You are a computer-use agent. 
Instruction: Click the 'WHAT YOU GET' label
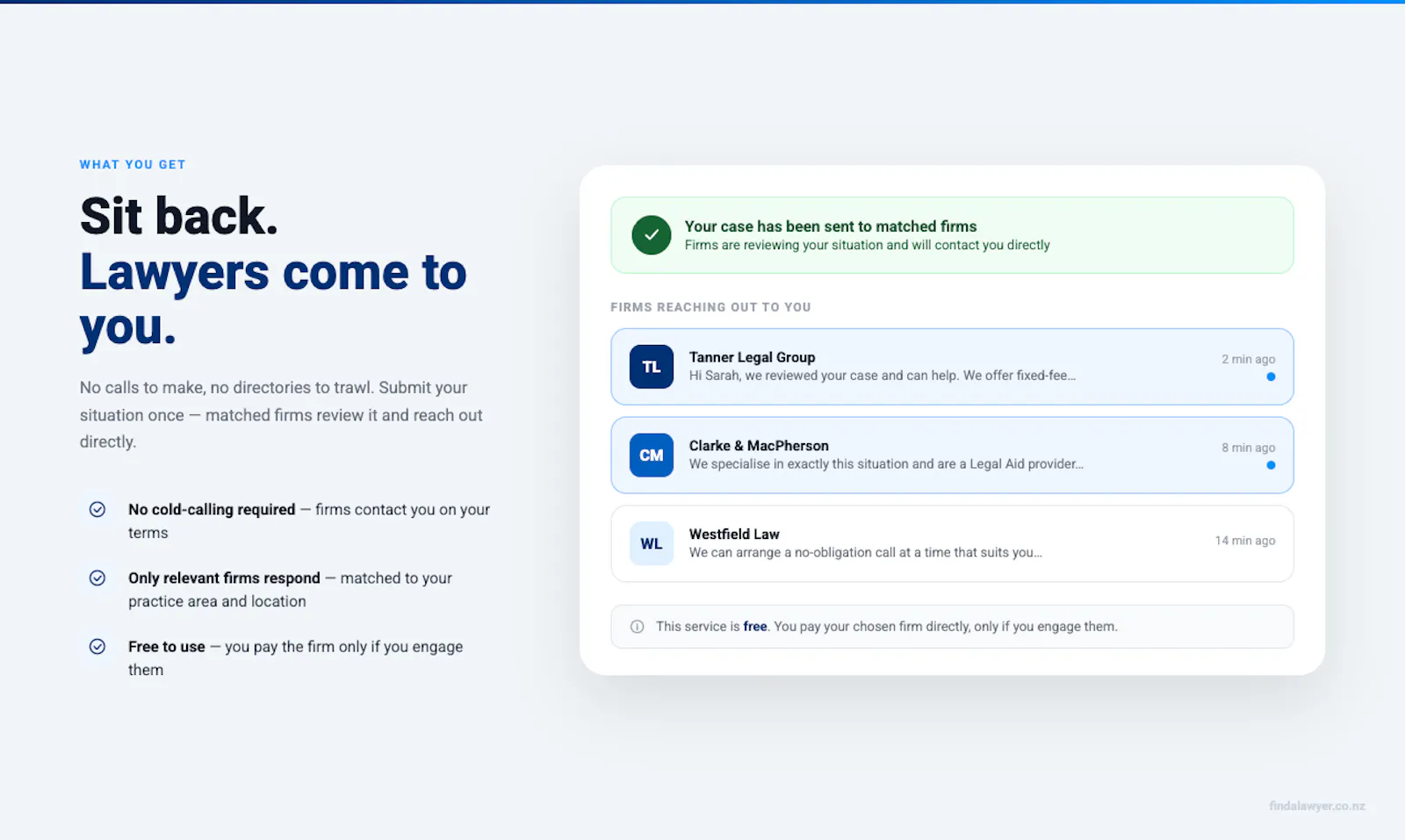pyautogui.click(x=133, y=164)
